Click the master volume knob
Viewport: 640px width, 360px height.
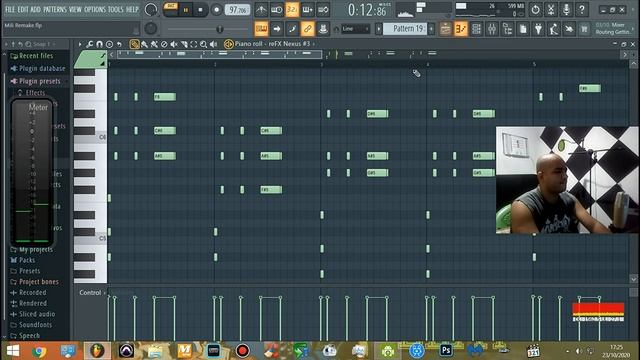coord(151,9)
